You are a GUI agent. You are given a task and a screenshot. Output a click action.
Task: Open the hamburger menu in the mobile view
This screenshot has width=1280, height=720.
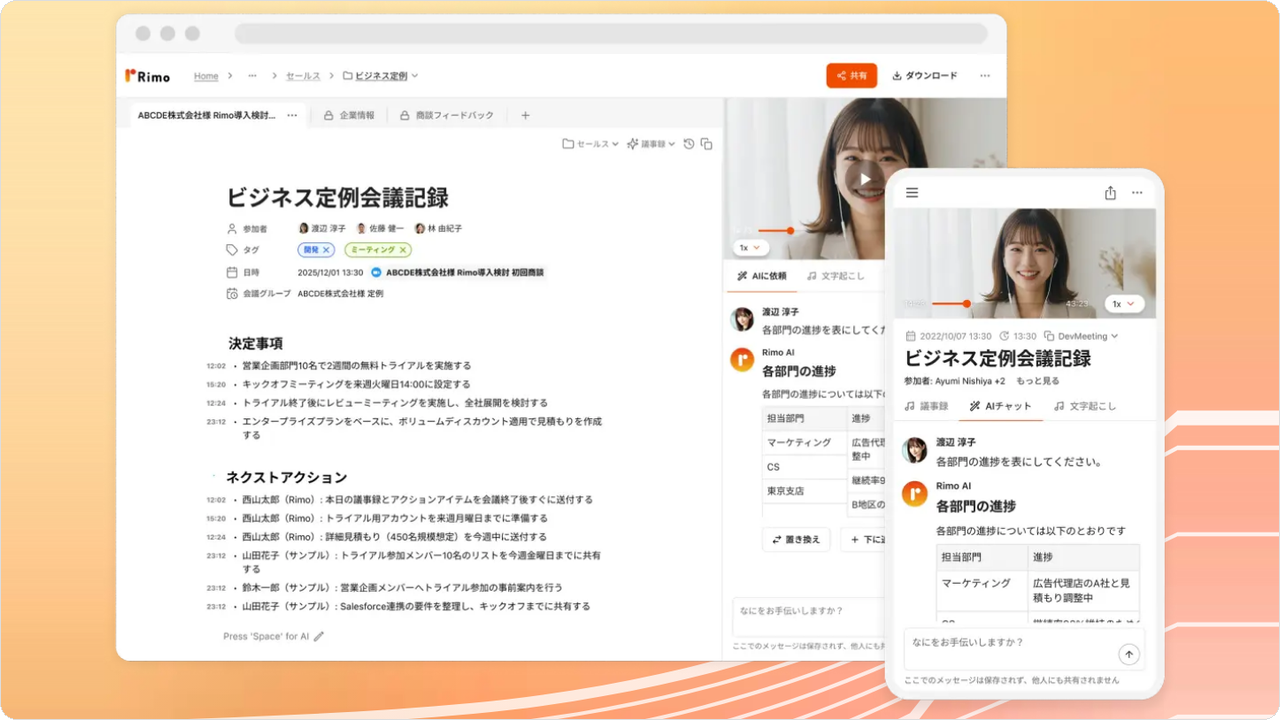912,193
